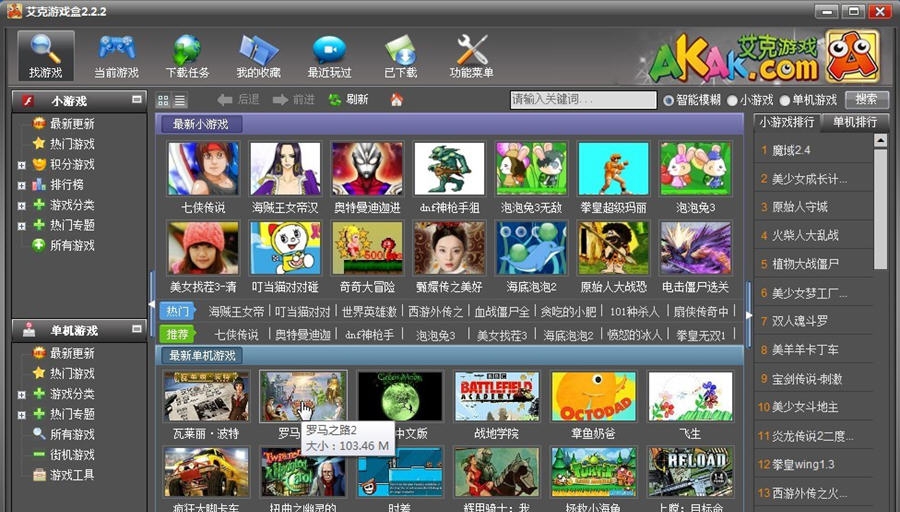The width and height of the screenshot is (900, 512).
Task: Click the 刷新 refresh button
Action: tap(348, 100)
